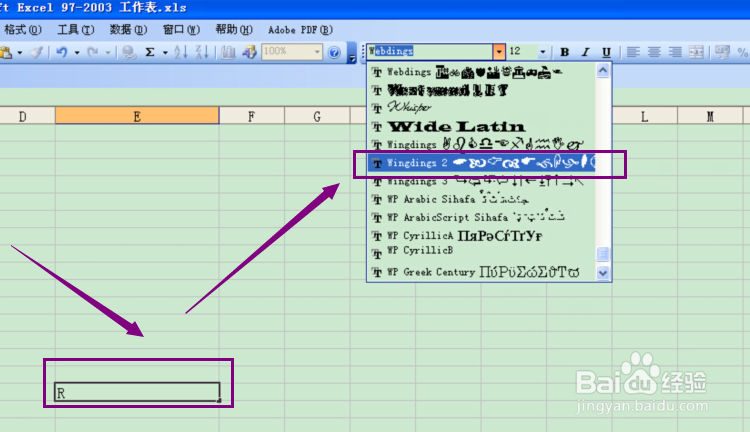
Task: Choose the Wingdings 2 font
Action: [x=482, y=163]
